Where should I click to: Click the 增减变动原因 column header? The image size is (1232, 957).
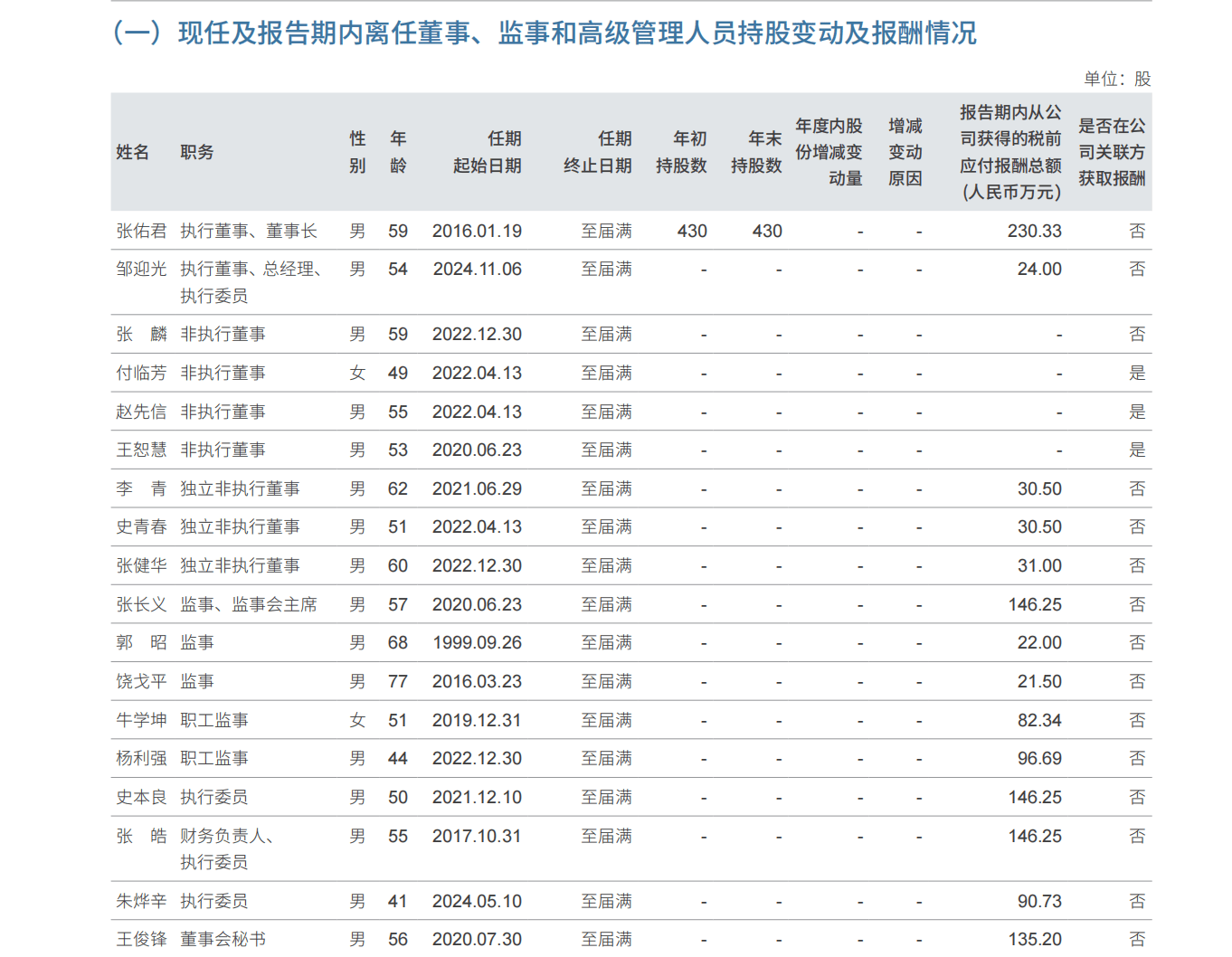[x=905, y=152]
